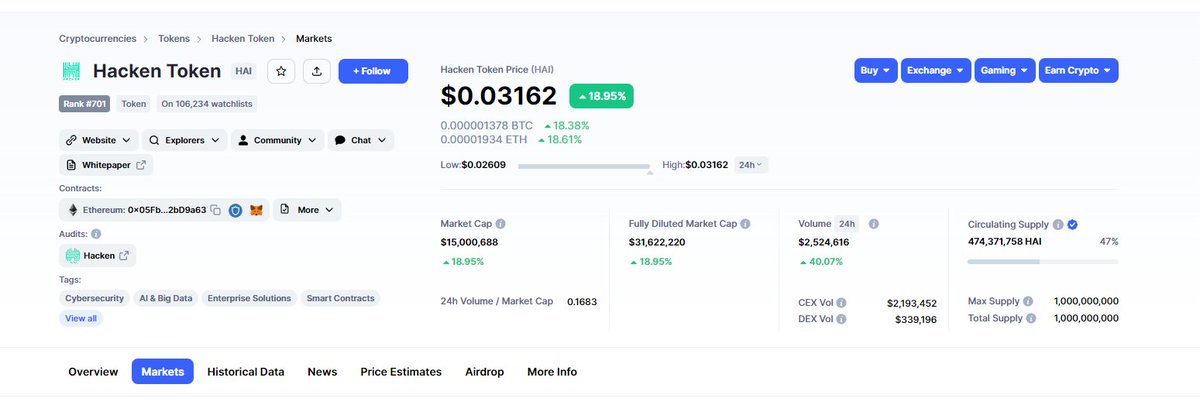1200x405 pixels.
Task: Open the News tab
Action: [x=322, y=371]
